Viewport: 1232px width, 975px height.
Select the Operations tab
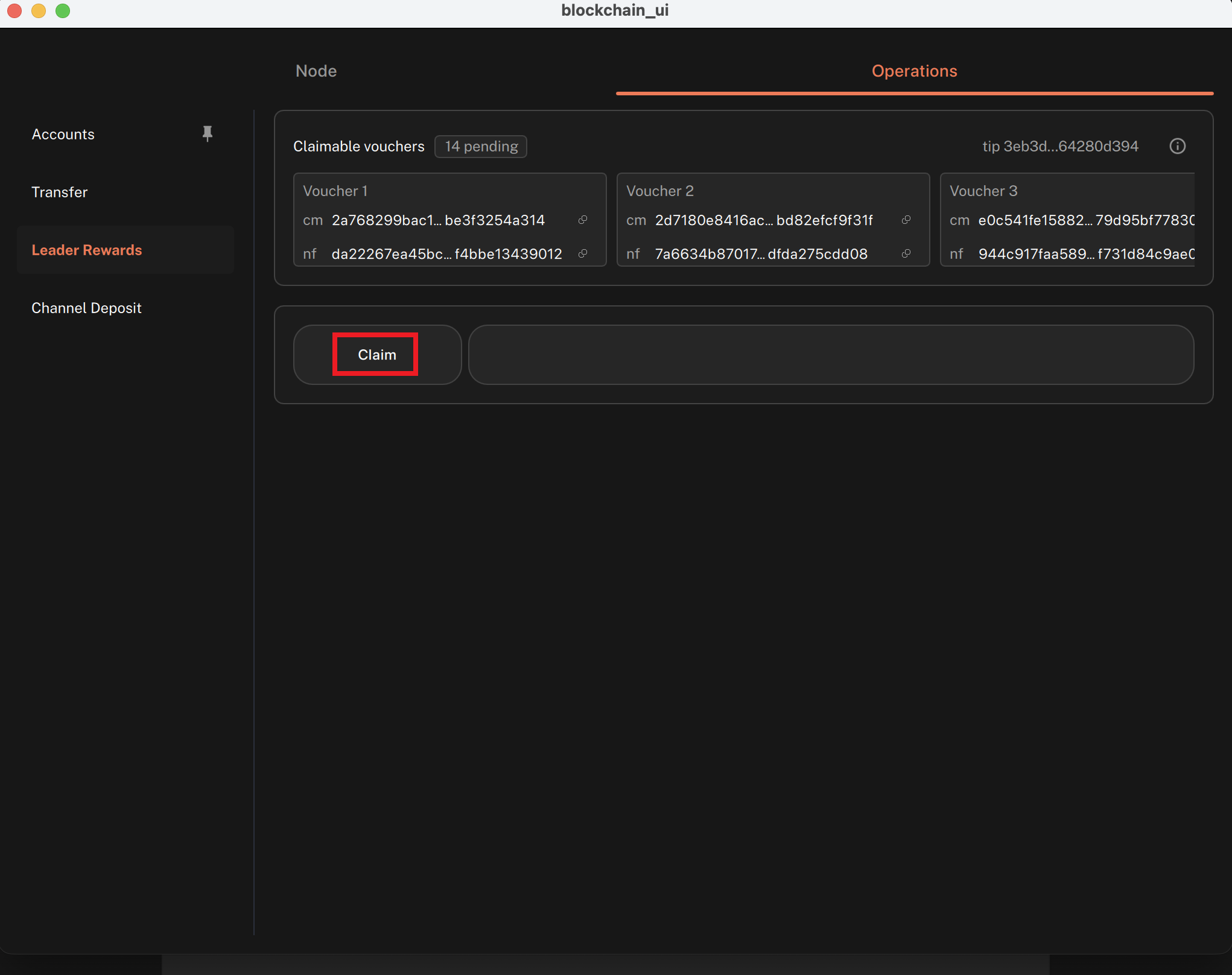pyautogui.click(x=915, y=71)
